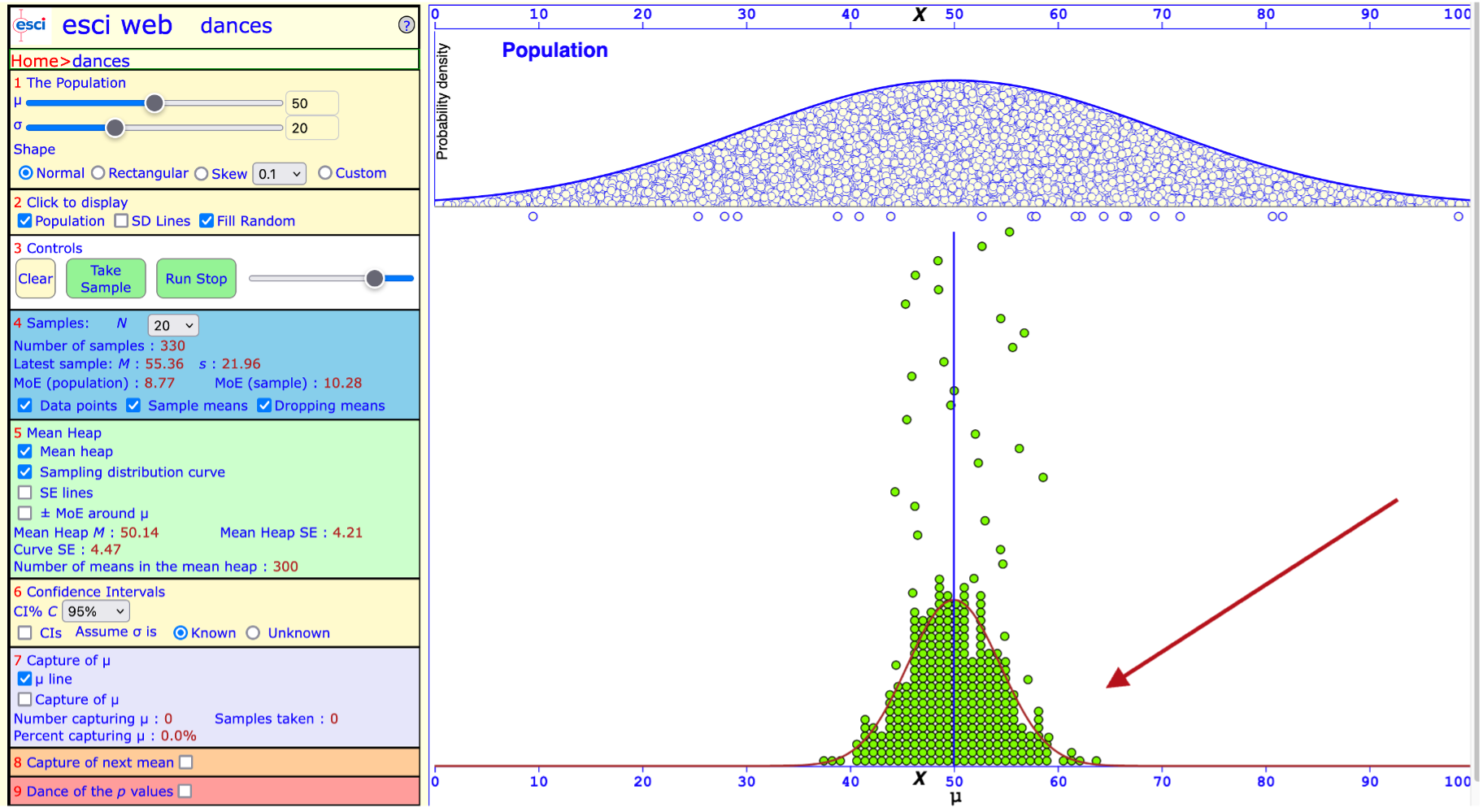The width and height of the screenshot is (1483, 812).
Task: Choose the Custom shape radio button
Action: [x=325, y=173]
